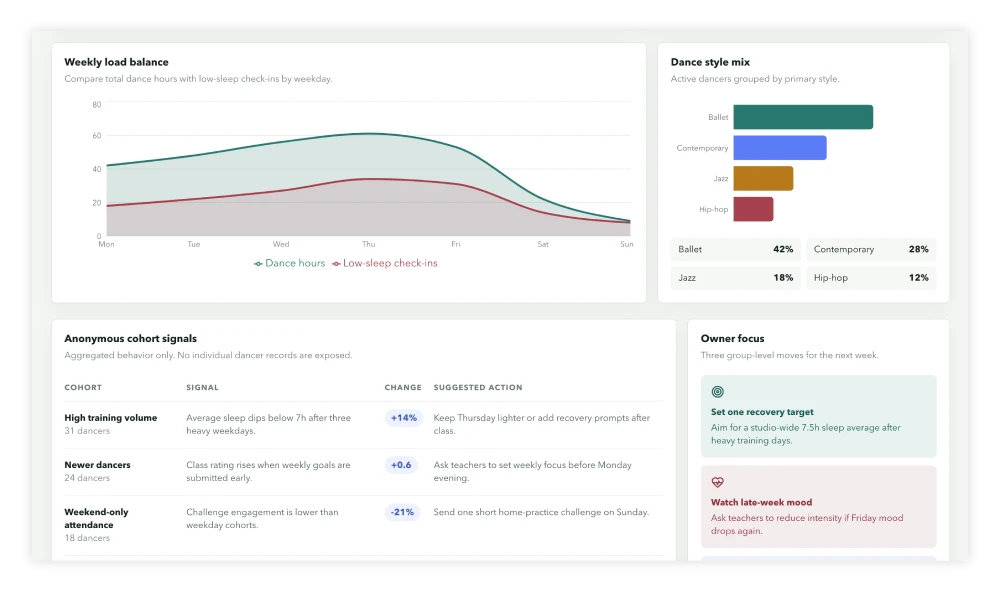
Task: Select the Newer dancers cohort row
Action: (x=364, y=472)
